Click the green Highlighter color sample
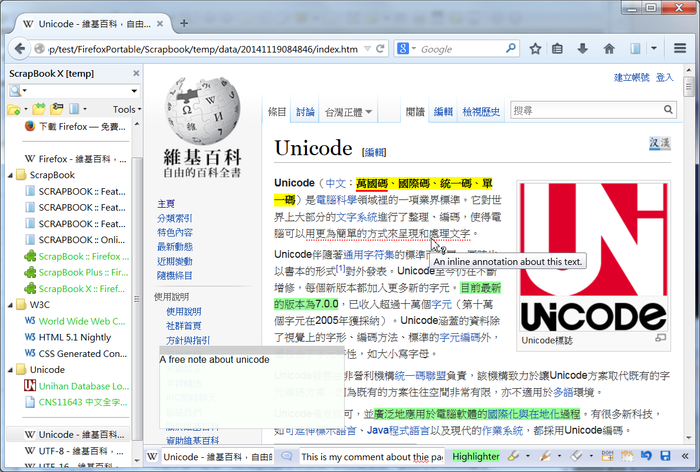700x472 pixels. (x=476, y=456)
